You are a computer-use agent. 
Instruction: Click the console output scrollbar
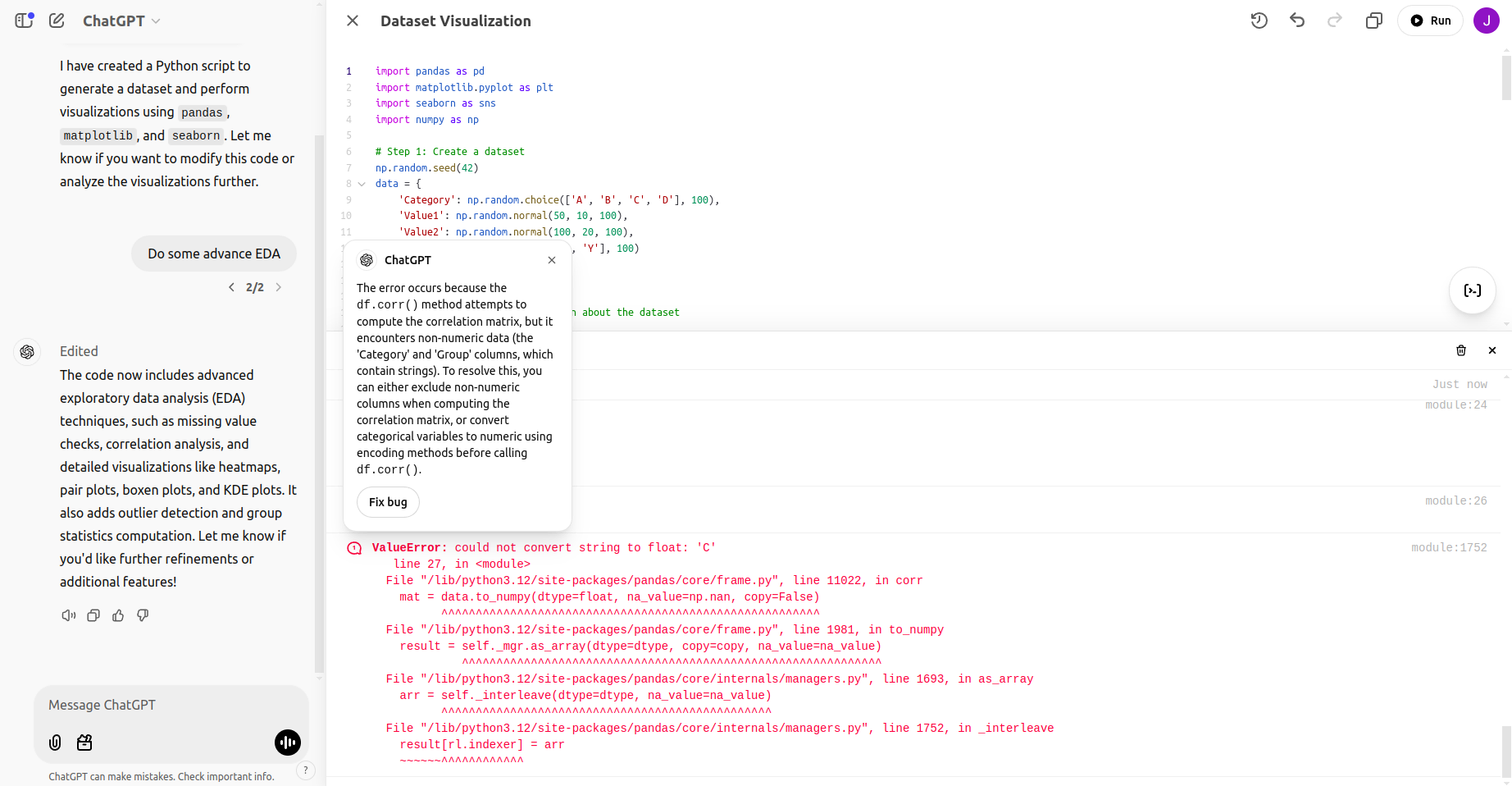[x=1506, y=751]
